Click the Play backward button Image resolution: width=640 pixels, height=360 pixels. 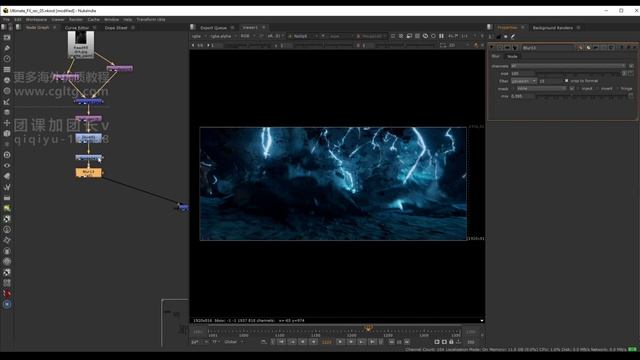[313, 342]
